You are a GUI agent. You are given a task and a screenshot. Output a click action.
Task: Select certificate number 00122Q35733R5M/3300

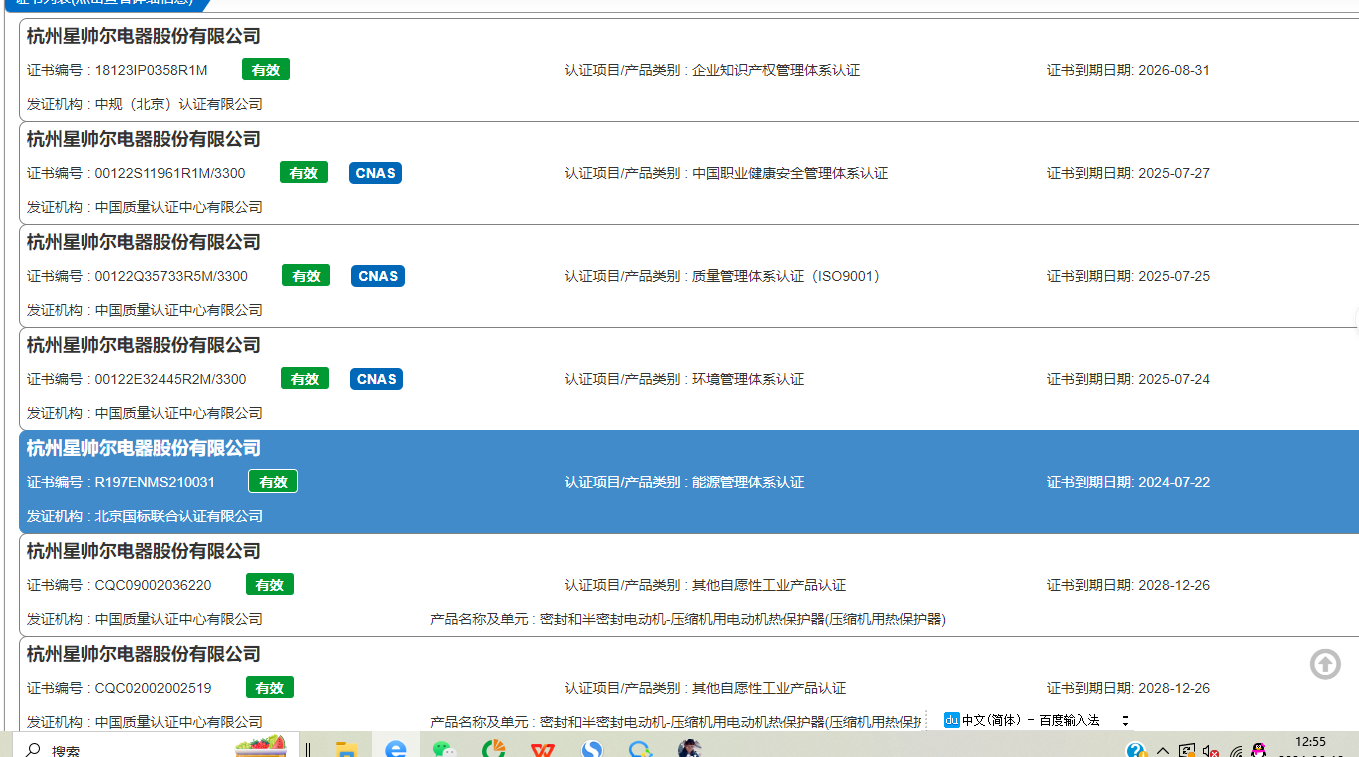pyautogui.click(x=171, y=276)
